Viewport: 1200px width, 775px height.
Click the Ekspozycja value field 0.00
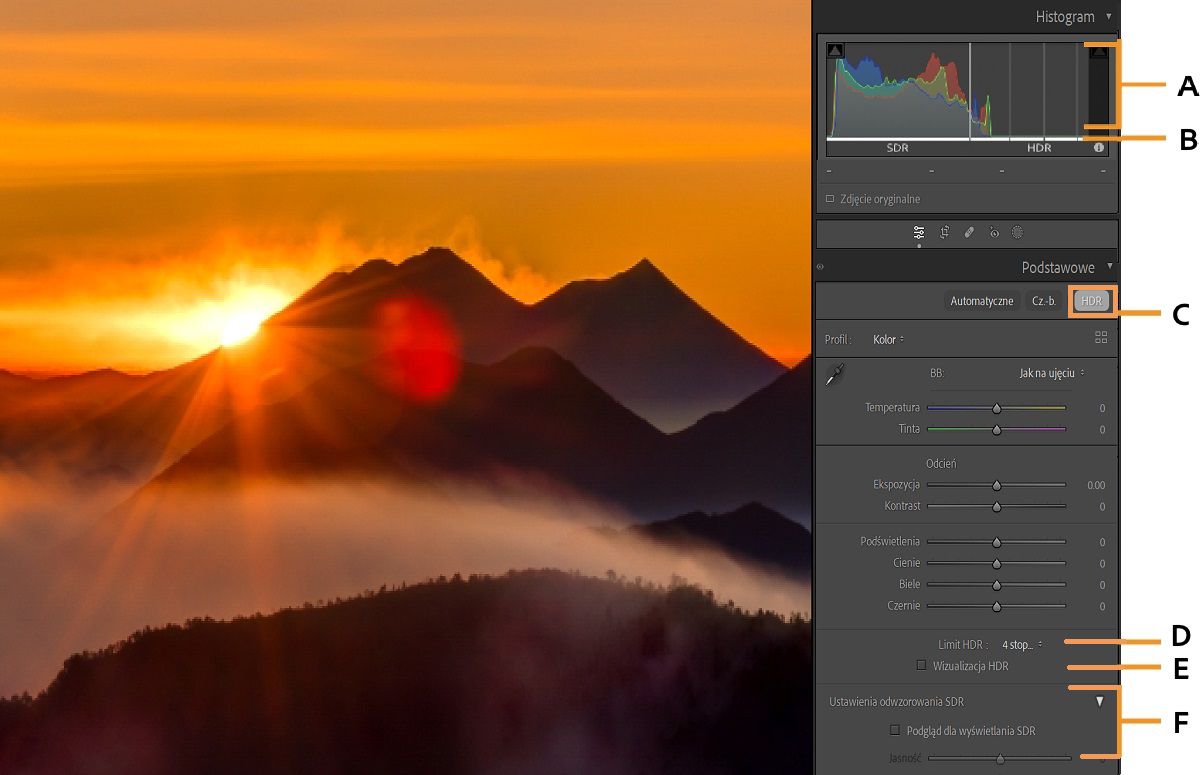pos(1095,485)
